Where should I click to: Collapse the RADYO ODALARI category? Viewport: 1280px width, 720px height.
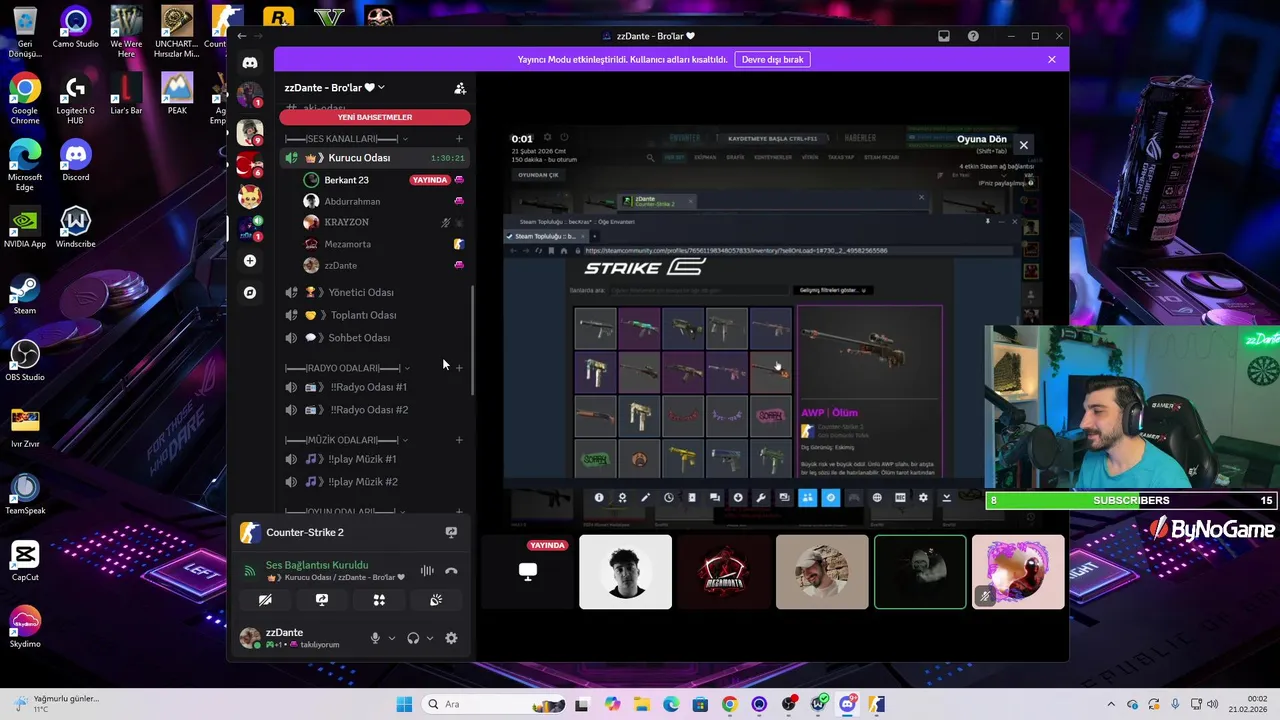(347, 368)
